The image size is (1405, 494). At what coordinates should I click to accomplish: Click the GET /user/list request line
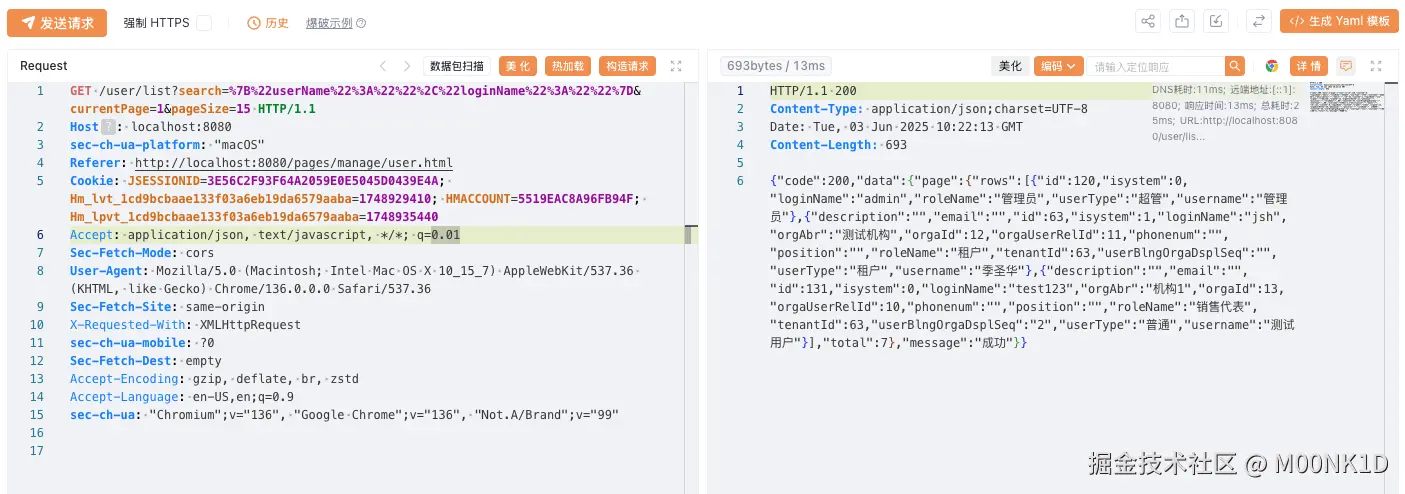click(x=355, y=100)
